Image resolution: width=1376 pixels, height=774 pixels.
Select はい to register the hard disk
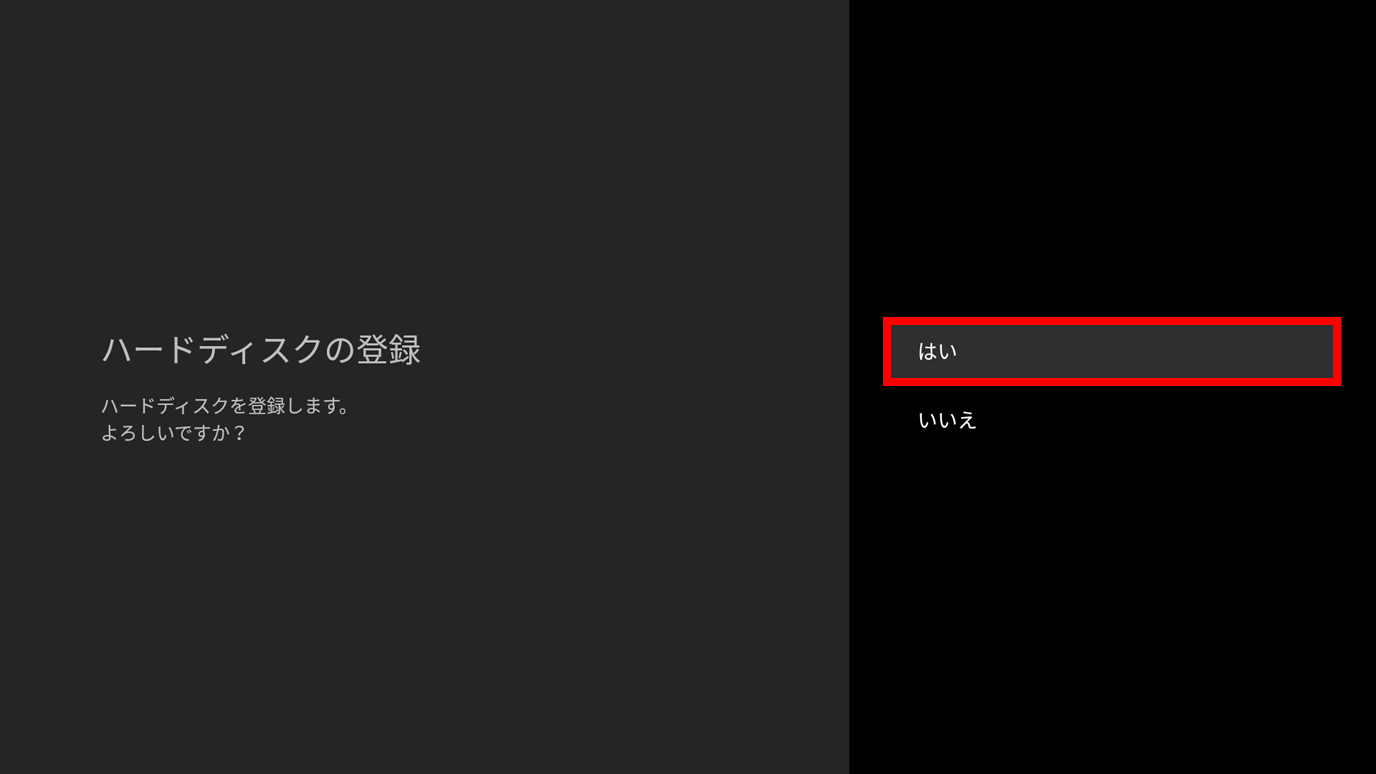1112,351
